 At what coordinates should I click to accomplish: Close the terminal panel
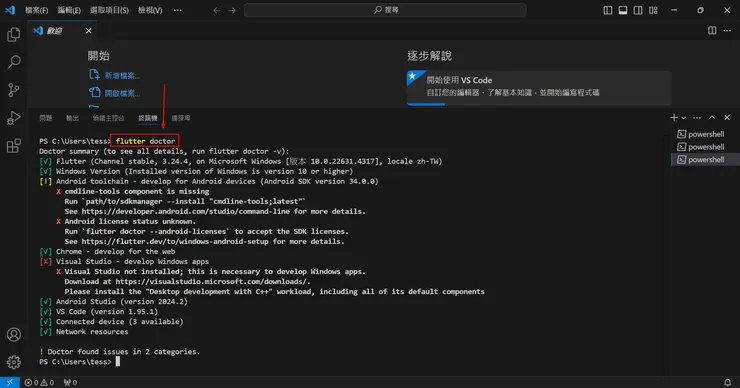(727, 118)
